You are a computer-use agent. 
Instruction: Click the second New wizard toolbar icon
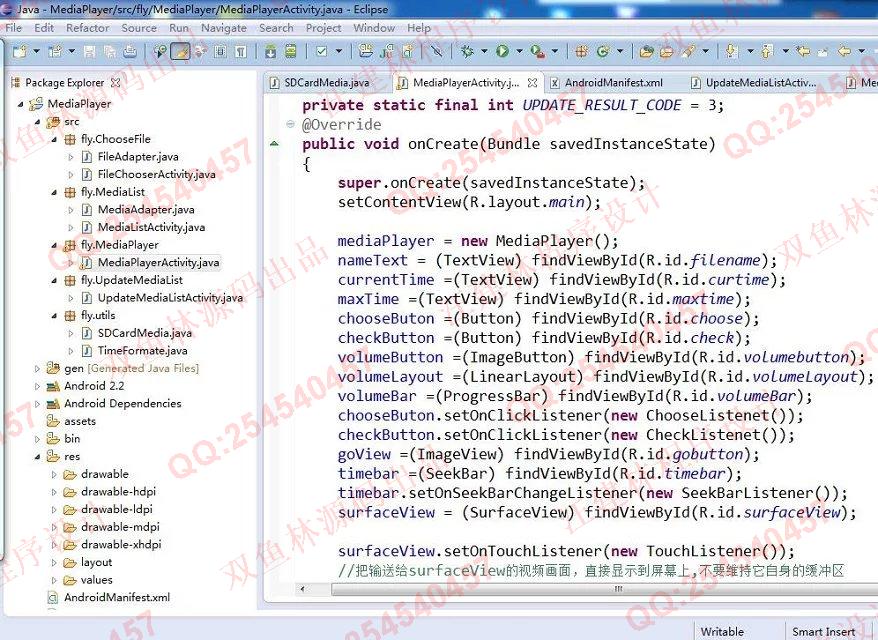55,52
